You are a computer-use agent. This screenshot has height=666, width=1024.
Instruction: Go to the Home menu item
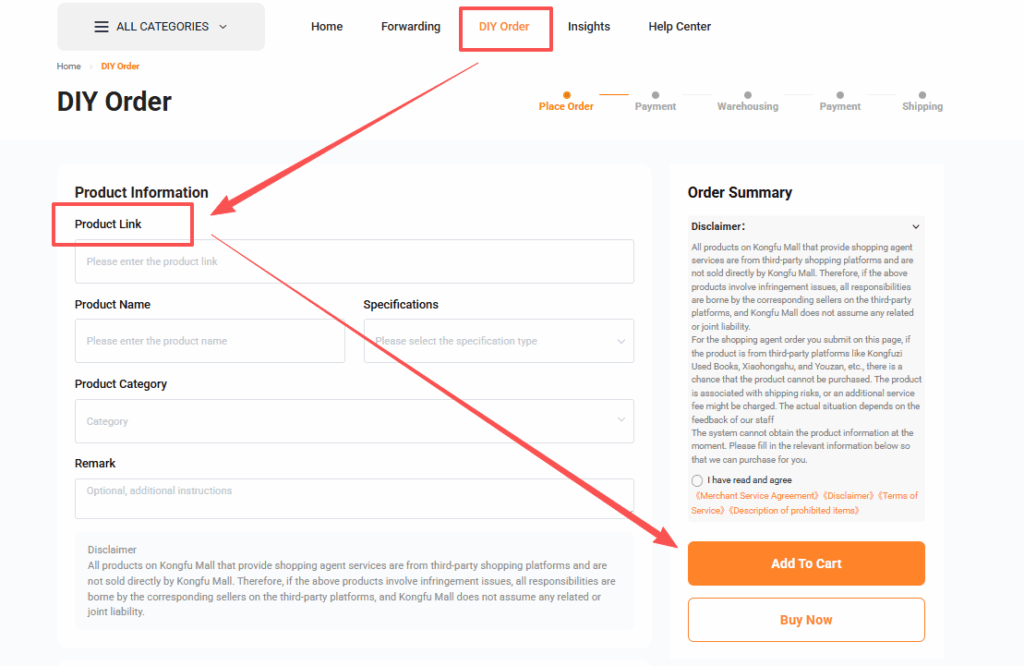(327, 27)
